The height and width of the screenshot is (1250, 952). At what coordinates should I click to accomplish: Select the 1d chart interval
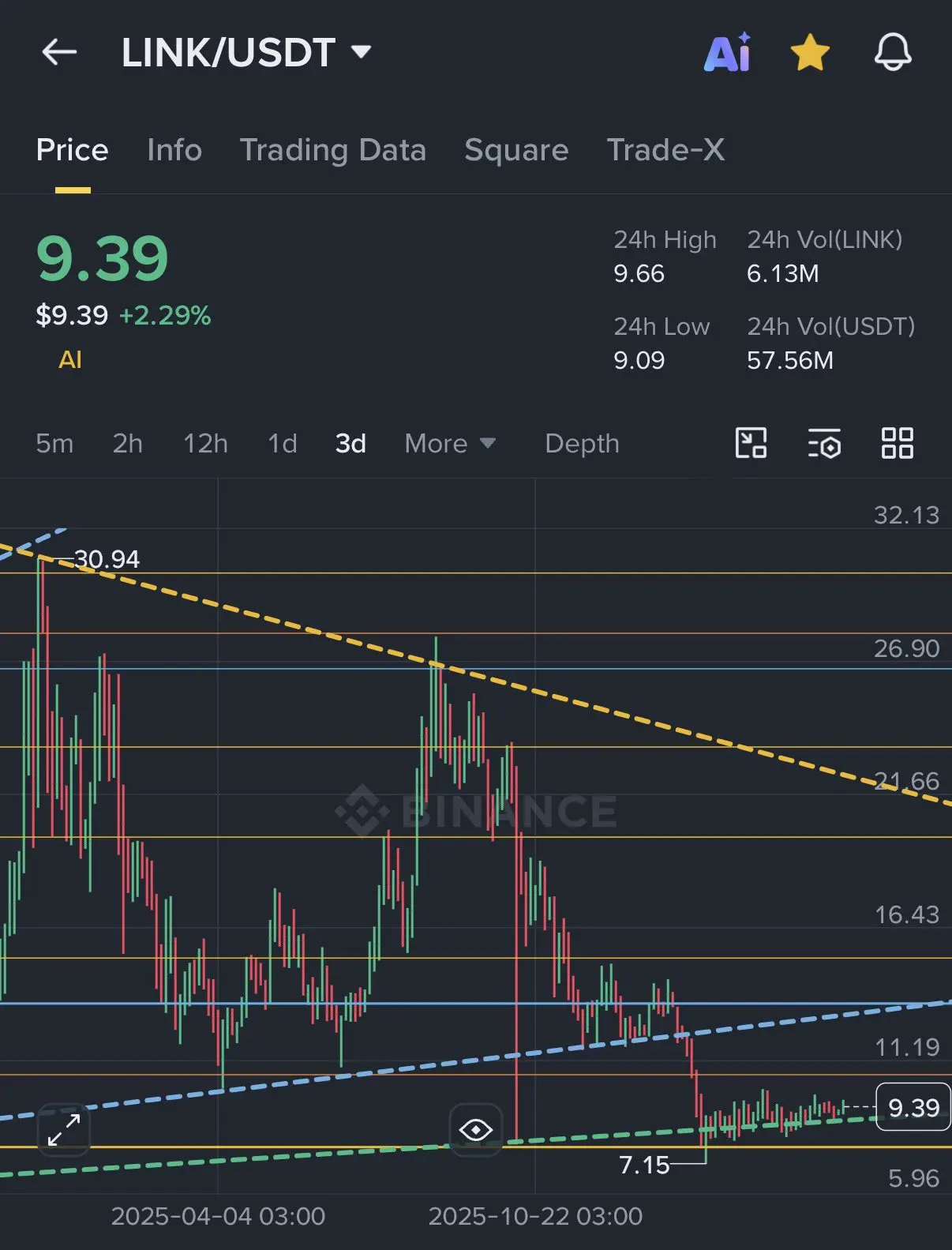coord(283,444)
